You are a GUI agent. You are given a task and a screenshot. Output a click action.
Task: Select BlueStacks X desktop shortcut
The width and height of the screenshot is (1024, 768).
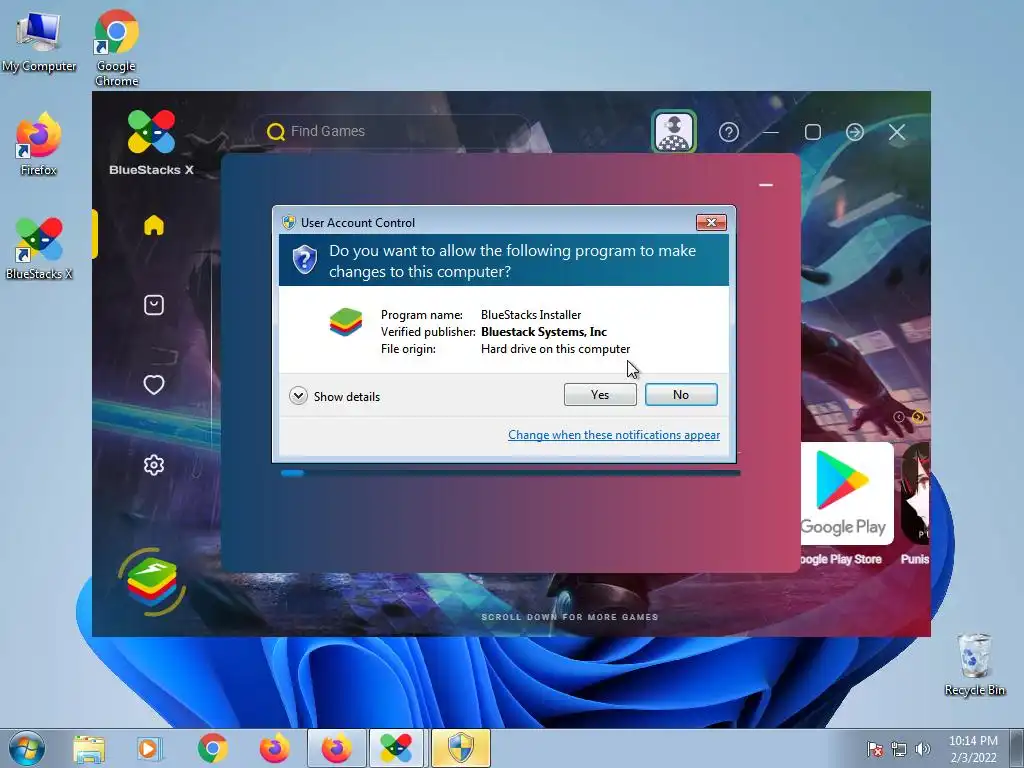point(39,249)
